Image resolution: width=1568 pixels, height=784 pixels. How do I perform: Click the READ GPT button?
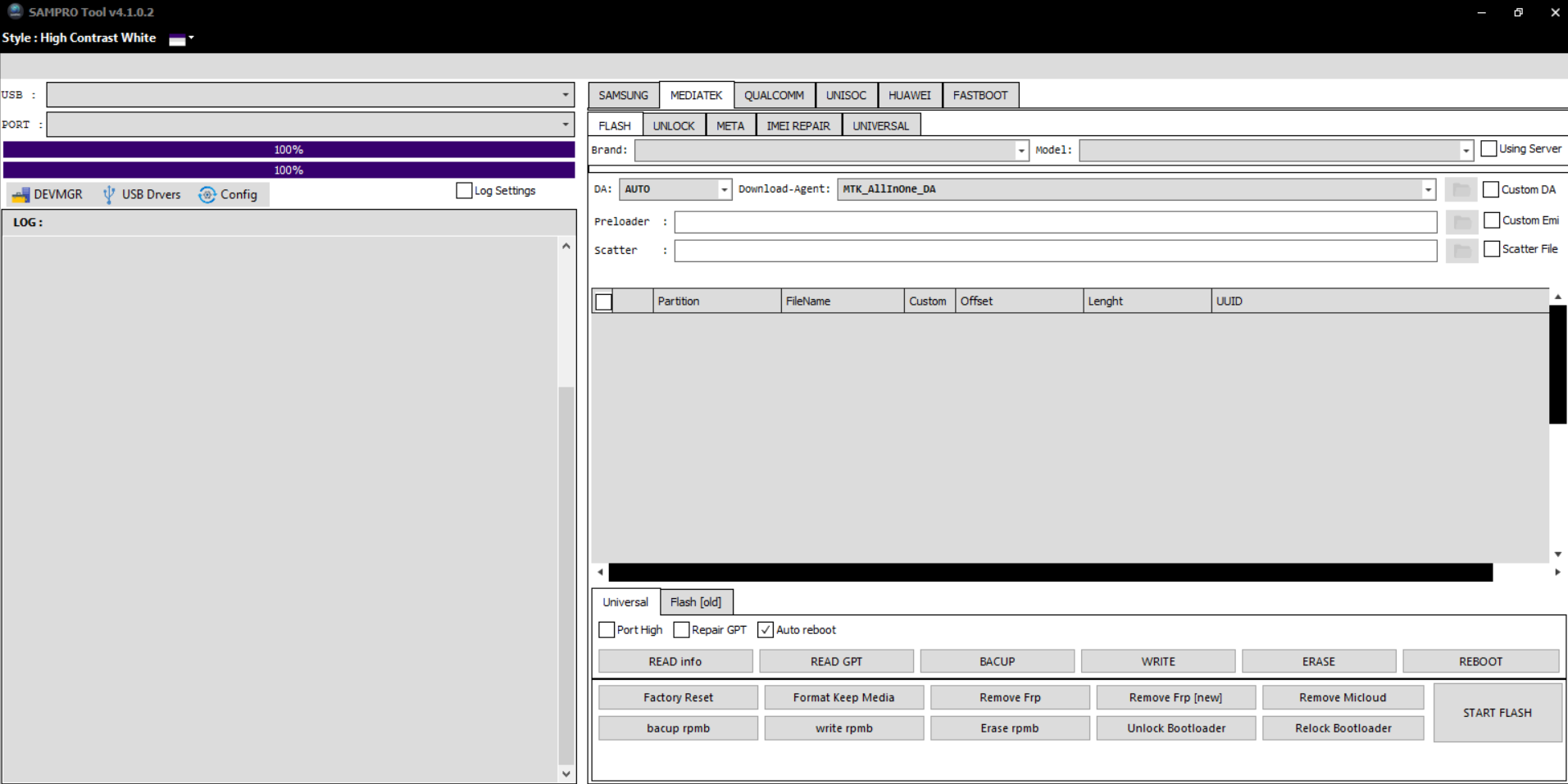coord(836,661)
